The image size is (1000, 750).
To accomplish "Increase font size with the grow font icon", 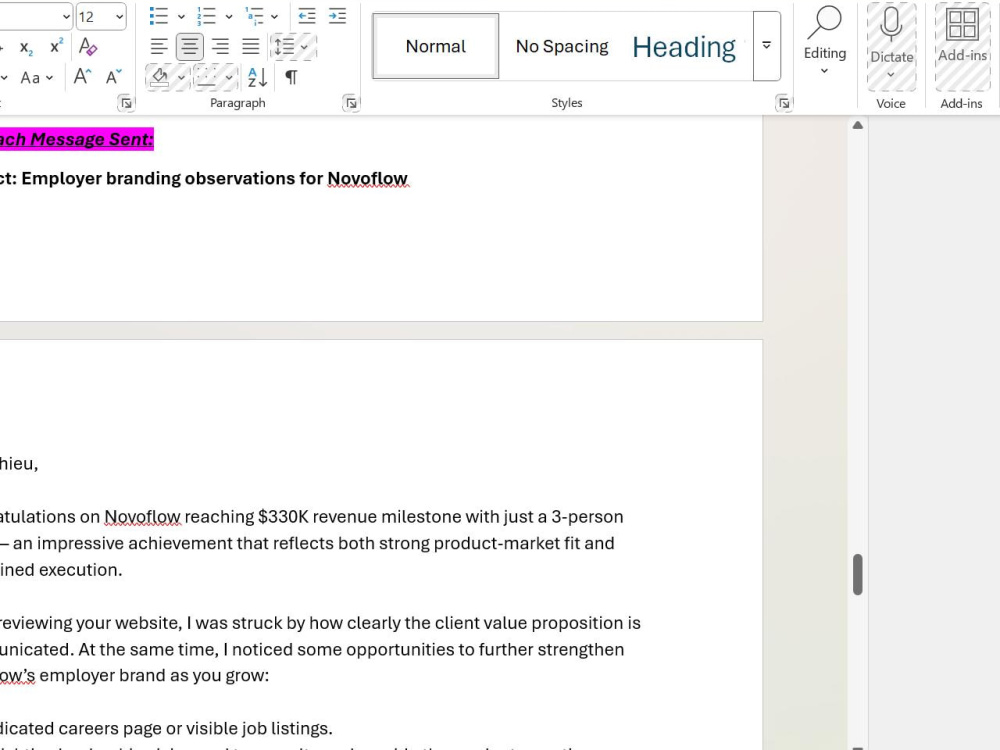I will pyautogui.click(x=82, y=77).
